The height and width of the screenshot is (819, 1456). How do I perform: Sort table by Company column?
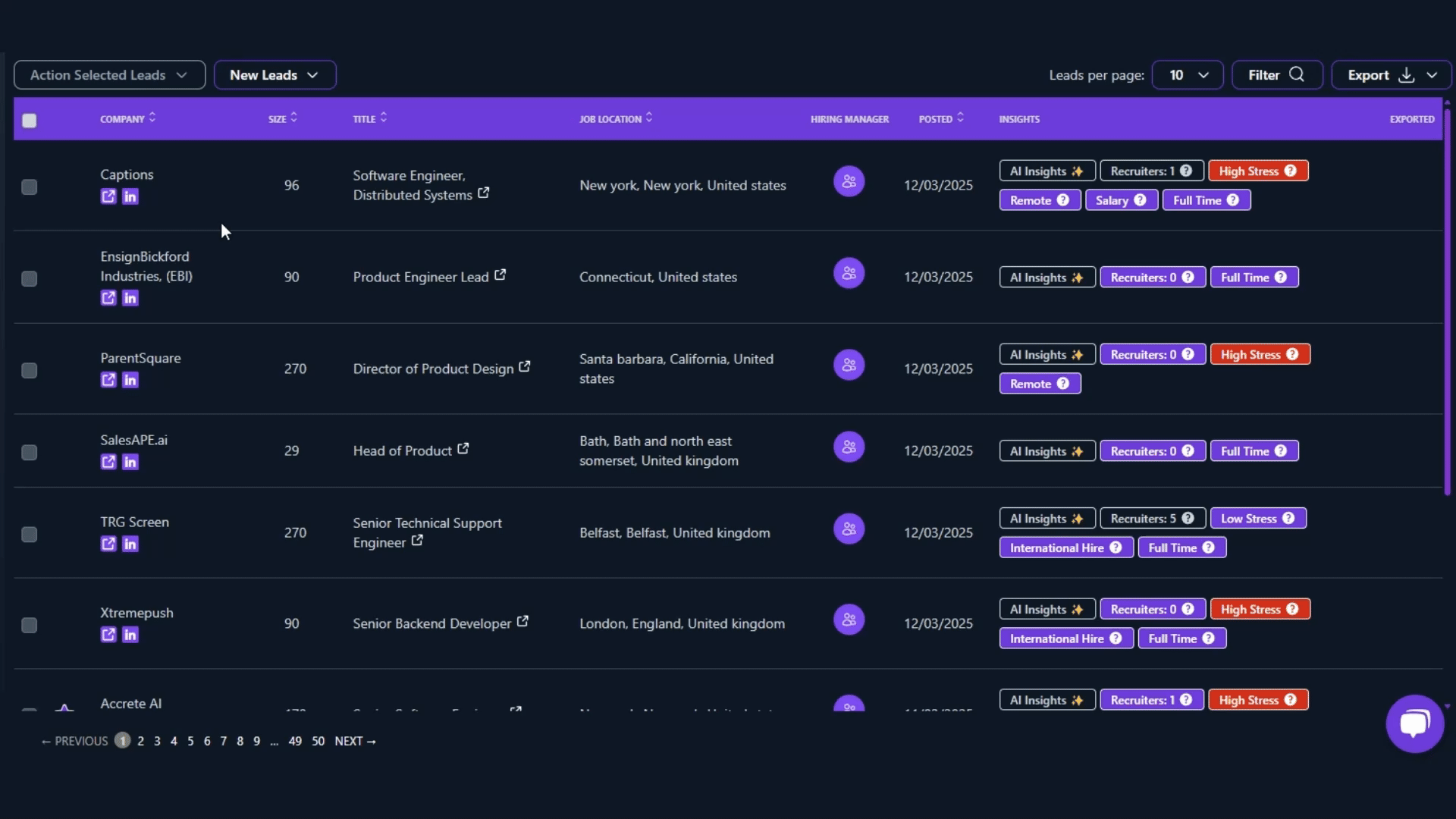pyautogui.click(x=127, y=119)
